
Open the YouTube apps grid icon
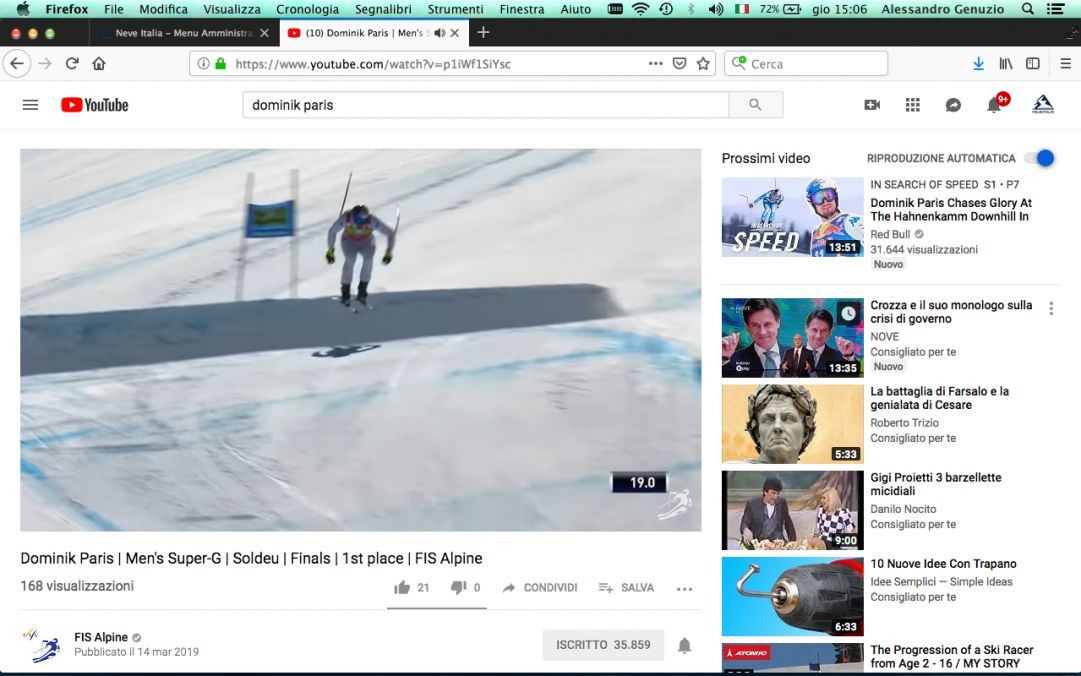pos(912,105)
